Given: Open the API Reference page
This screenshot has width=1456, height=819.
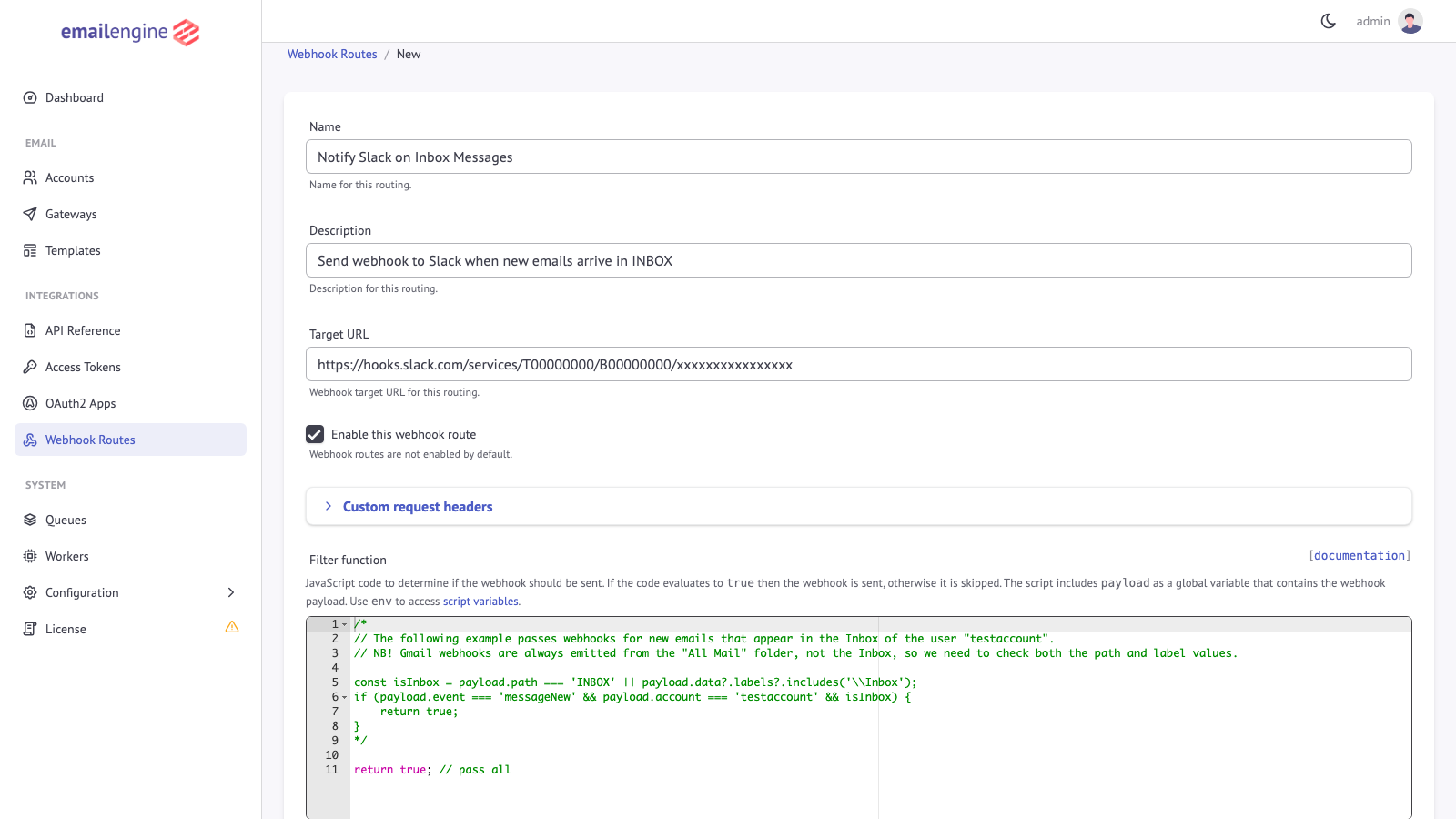Looking at the screenshot, I should point(130,330).
